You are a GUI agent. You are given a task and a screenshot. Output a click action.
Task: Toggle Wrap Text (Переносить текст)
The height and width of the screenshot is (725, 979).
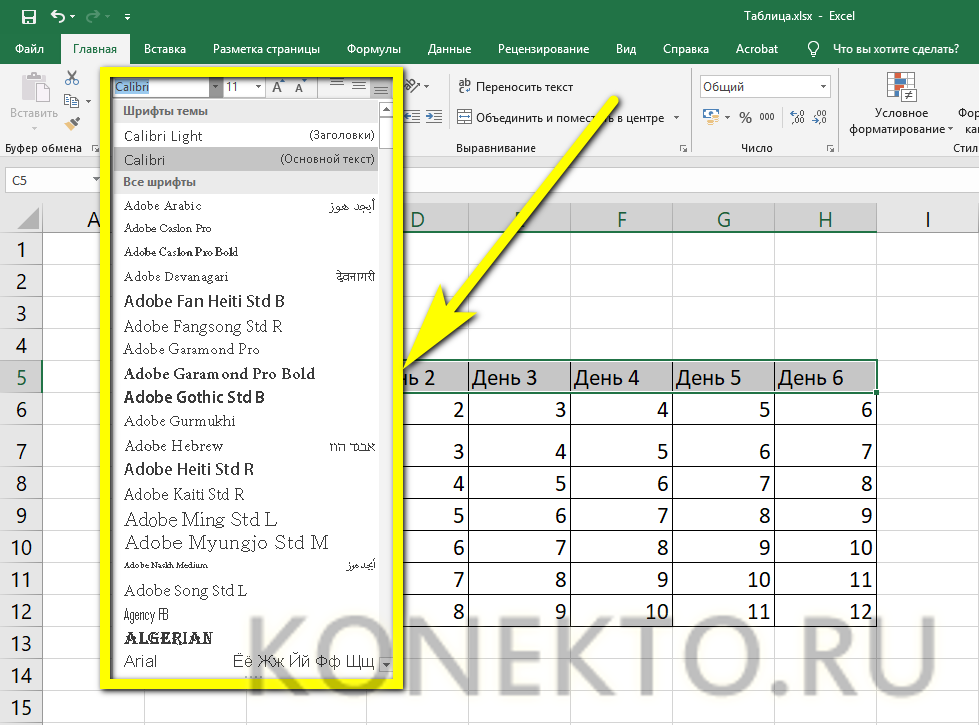coord(515,87)
